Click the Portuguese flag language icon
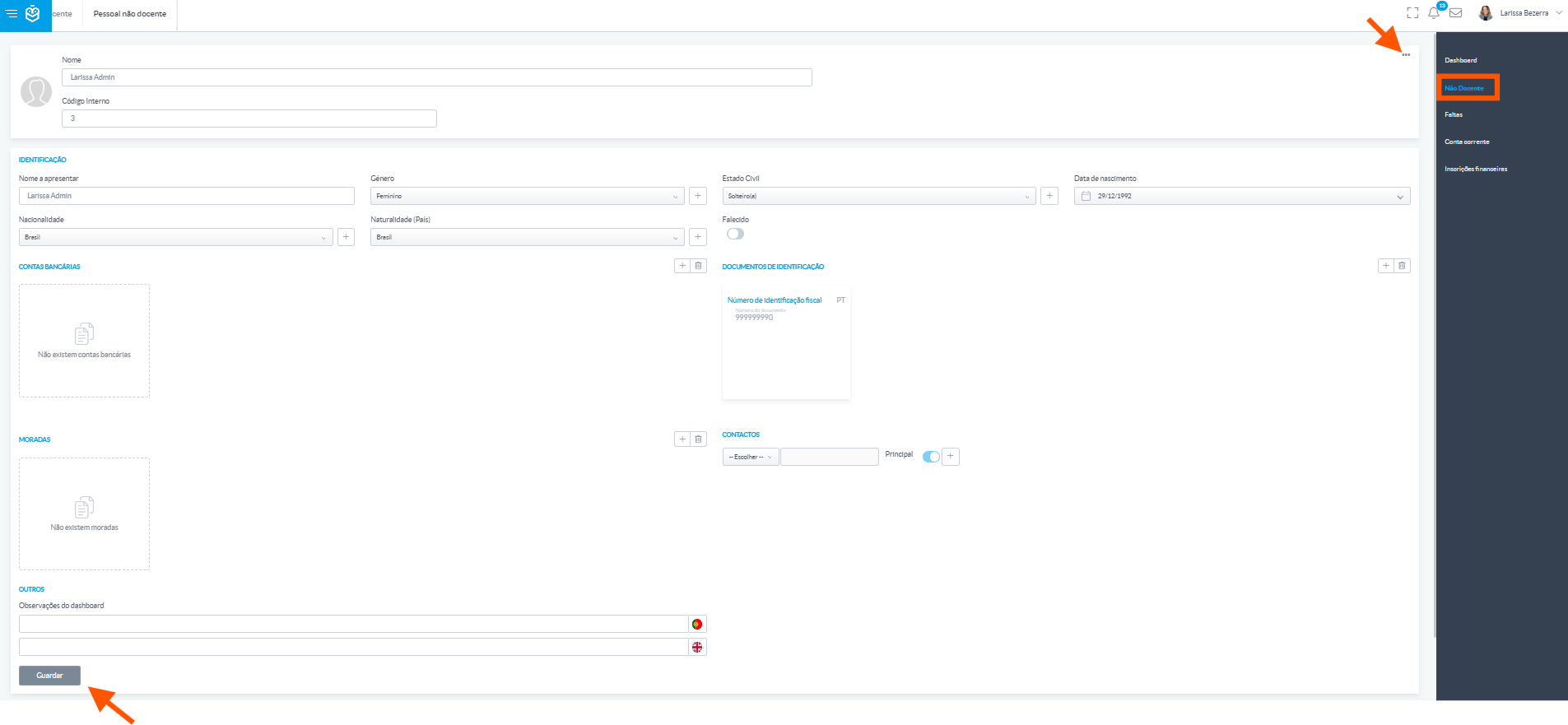 tap(697, 624)
